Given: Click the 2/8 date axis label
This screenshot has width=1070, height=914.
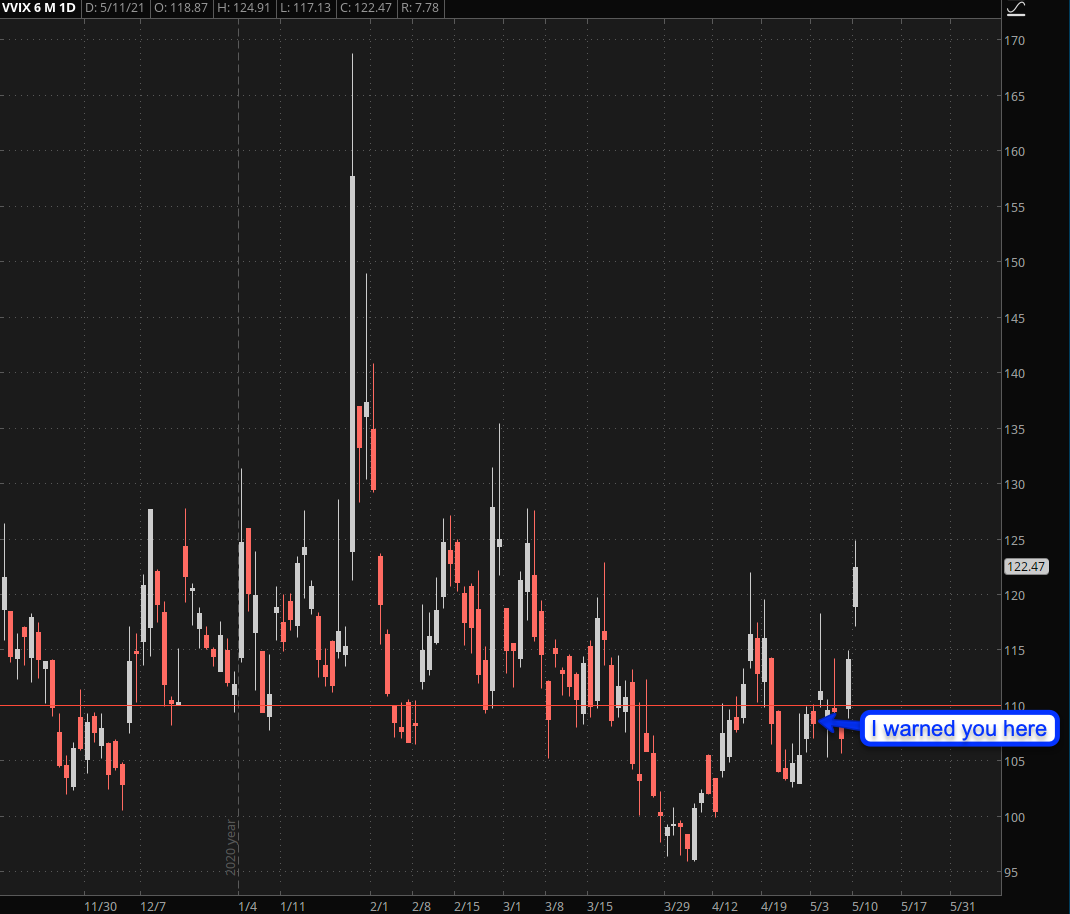Looking at the screenshot, I should [422, 906].
